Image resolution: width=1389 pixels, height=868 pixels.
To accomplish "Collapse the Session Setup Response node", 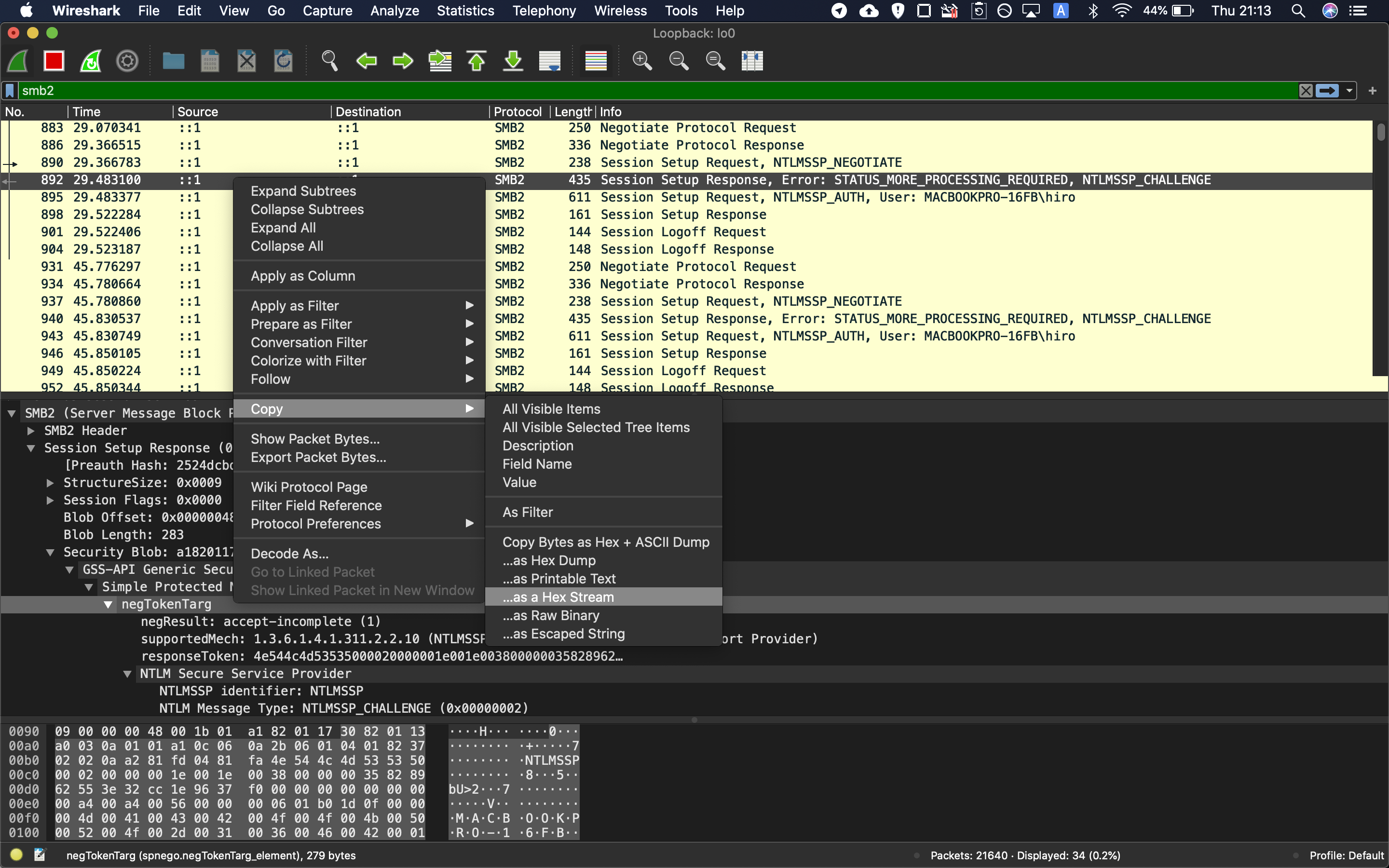I will pyautogui.click(x=31, y=448).
